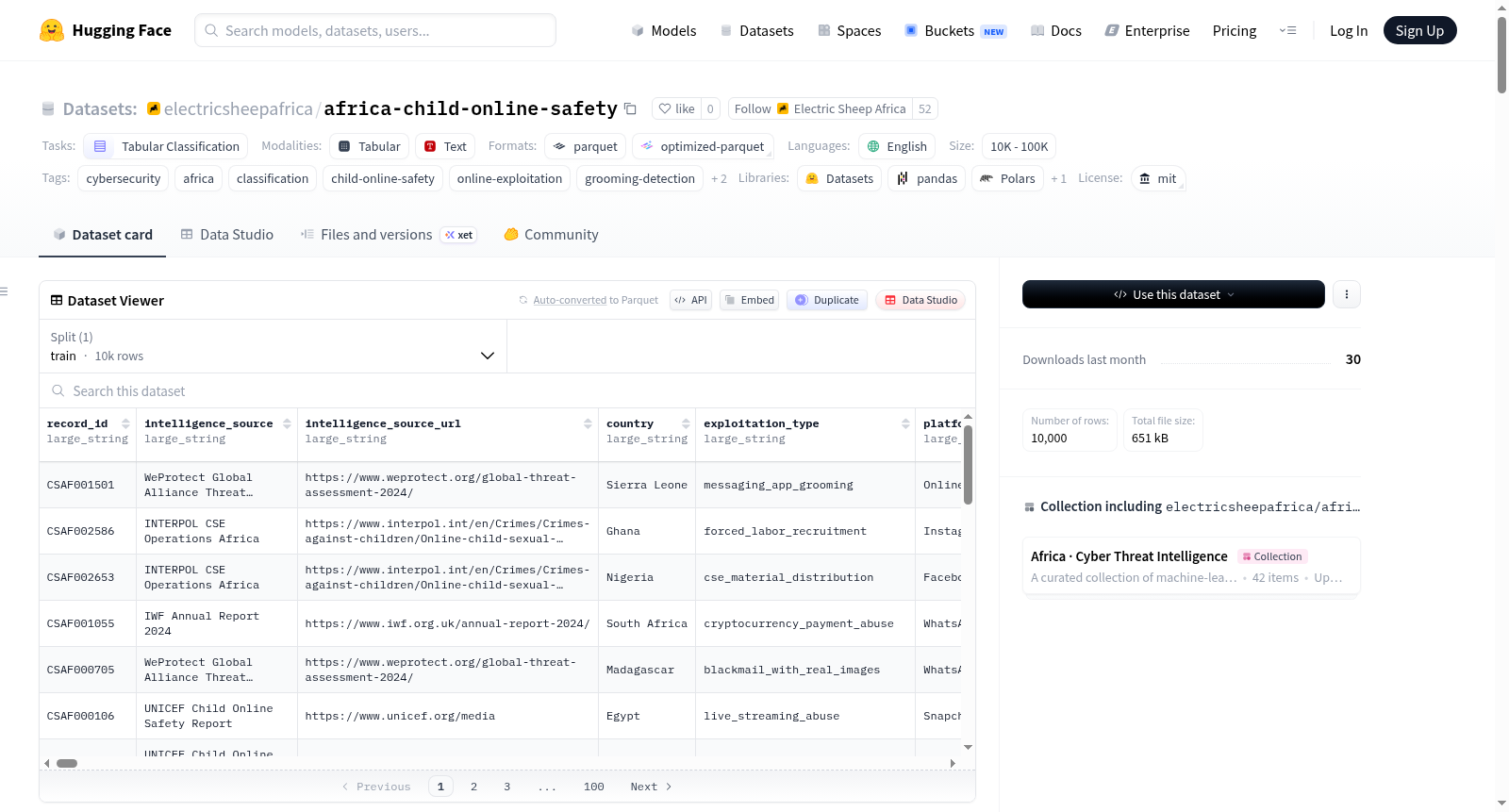
Task: Open the Models nav item
Action: (x=664, y=30)
